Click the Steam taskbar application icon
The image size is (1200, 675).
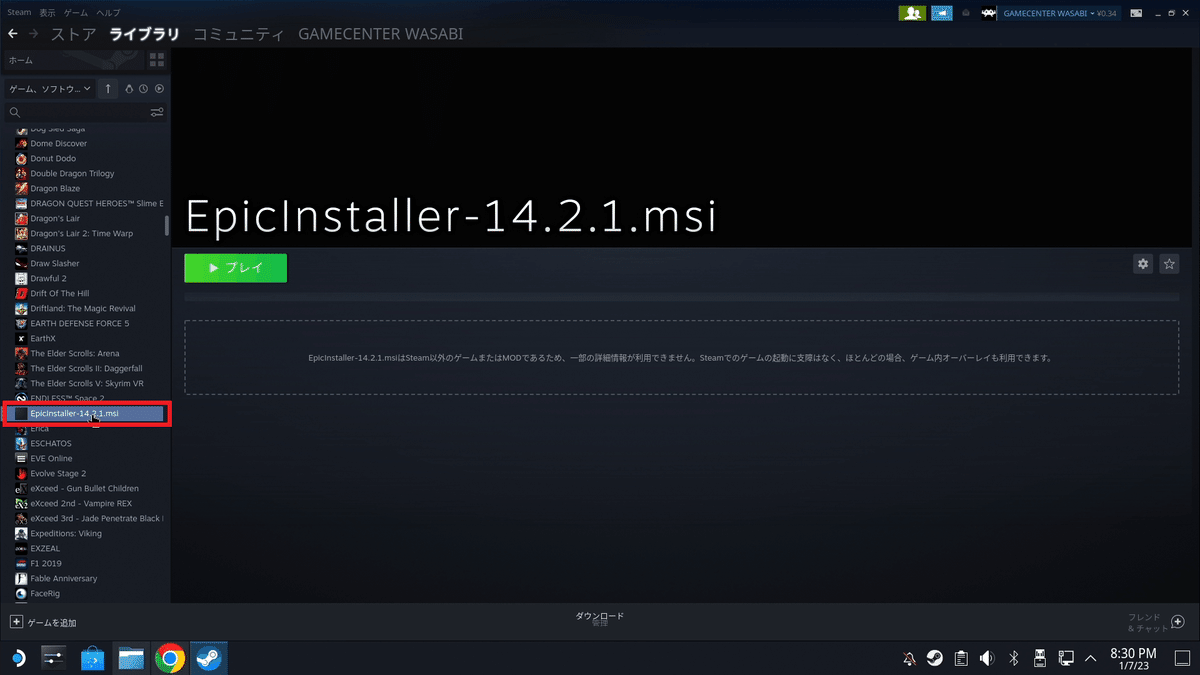click(x=209, y=658)
